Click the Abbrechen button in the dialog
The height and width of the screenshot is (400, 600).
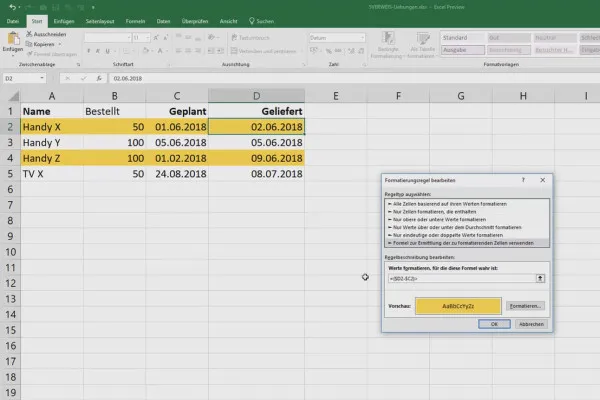click(531, 324)
